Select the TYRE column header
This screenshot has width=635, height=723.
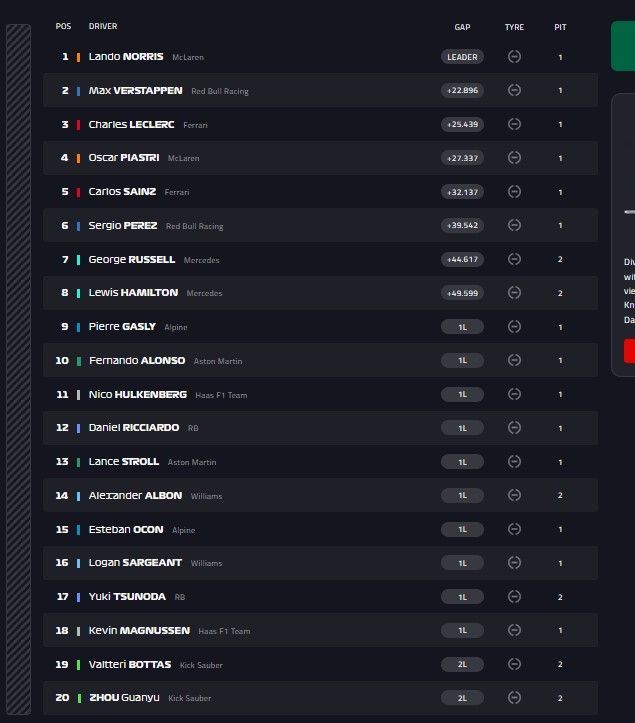[x=514, y=27]
